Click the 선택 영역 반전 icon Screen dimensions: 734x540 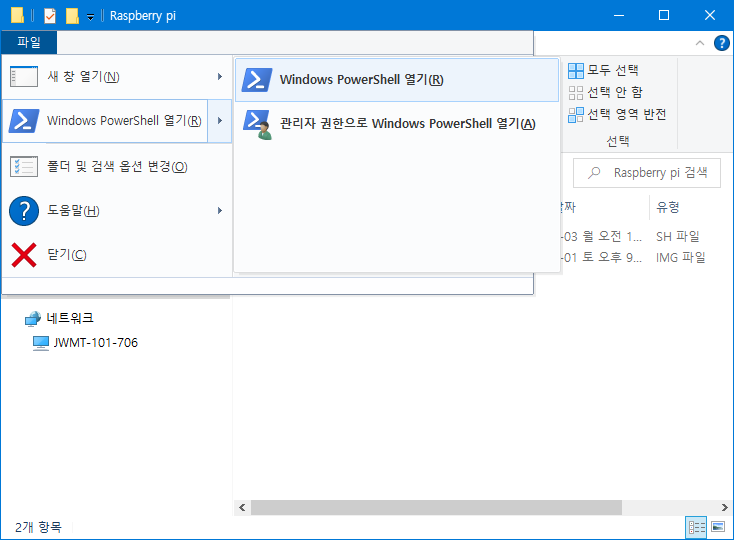point(576,115)
